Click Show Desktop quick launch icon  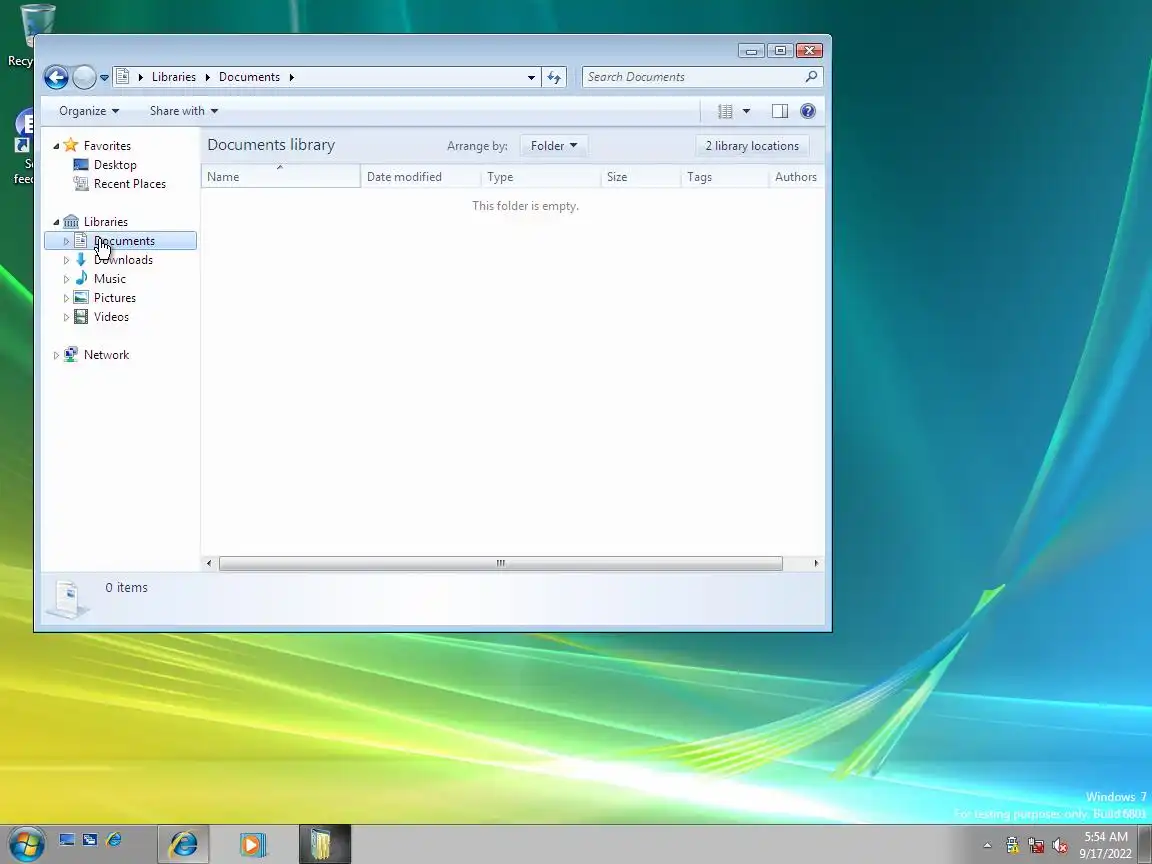67,840
